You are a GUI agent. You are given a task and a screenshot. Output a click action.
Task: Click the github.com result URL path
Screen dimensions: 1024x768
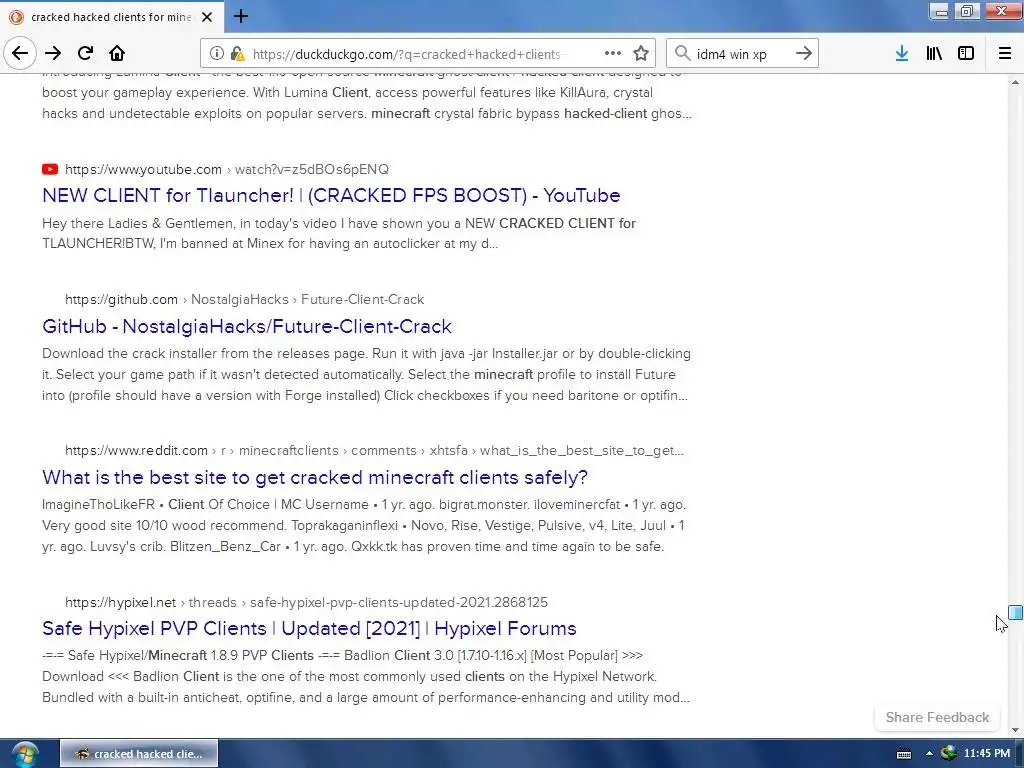point(244,300)
